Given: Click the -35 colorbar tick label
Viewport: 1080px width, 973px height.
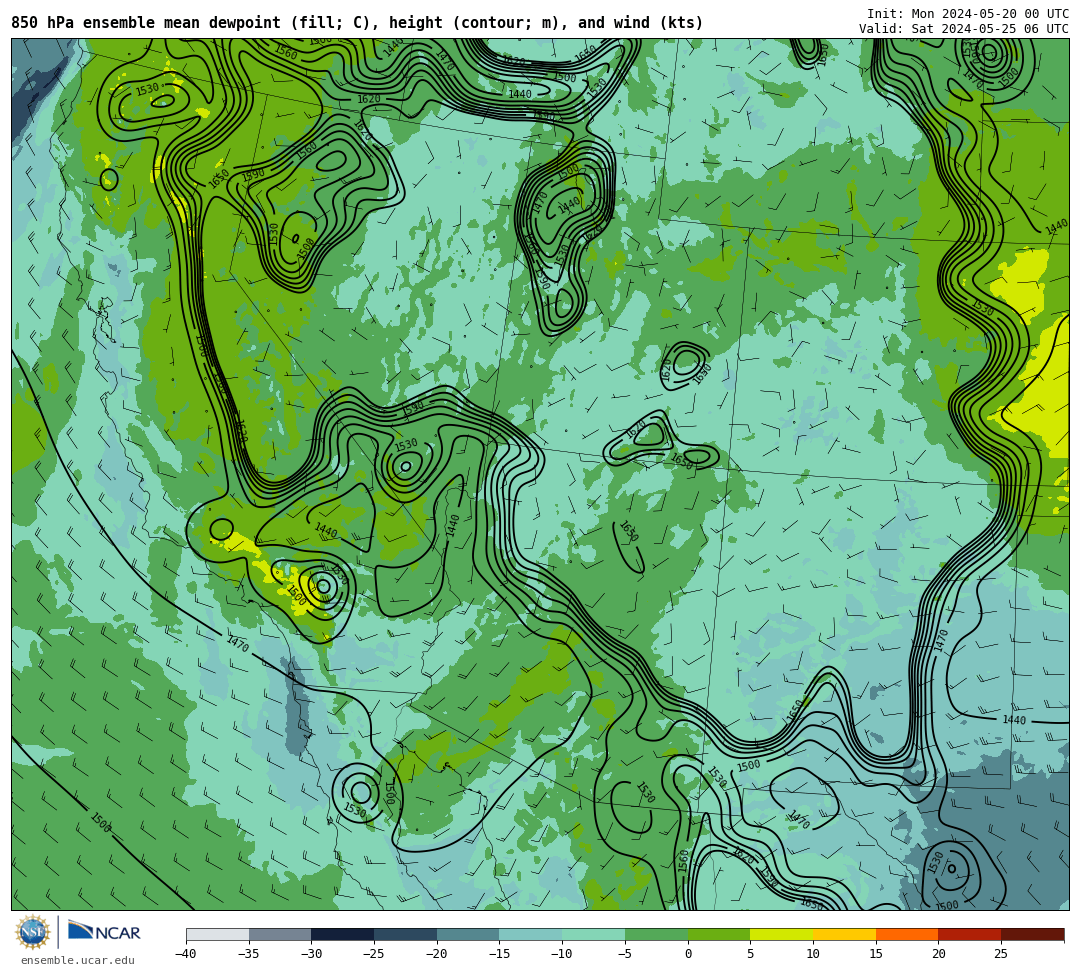Looking at the screenshot, I should (249, 954).
